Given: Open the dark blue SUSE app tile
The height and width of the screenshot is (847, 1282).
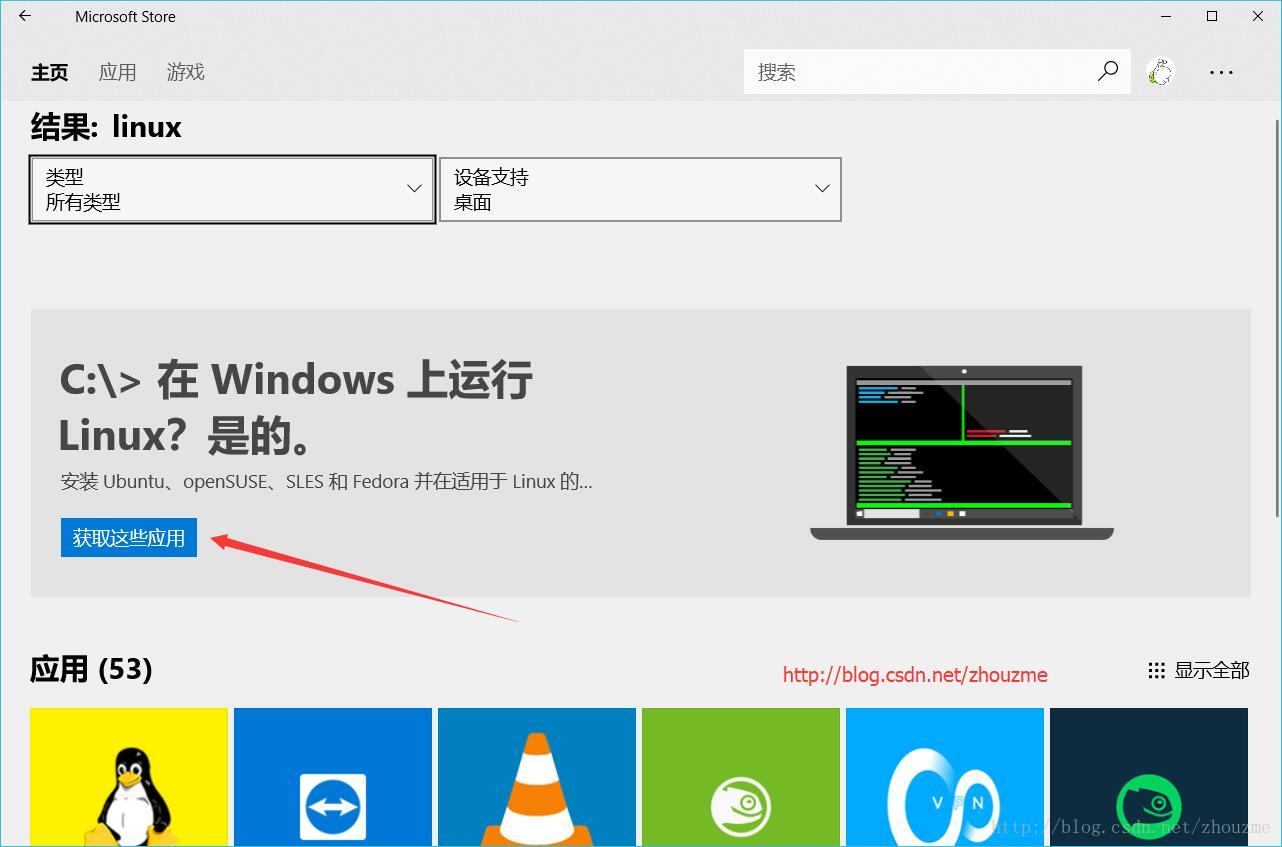Looking at the screenshot, I should (x=1149, y=777).
